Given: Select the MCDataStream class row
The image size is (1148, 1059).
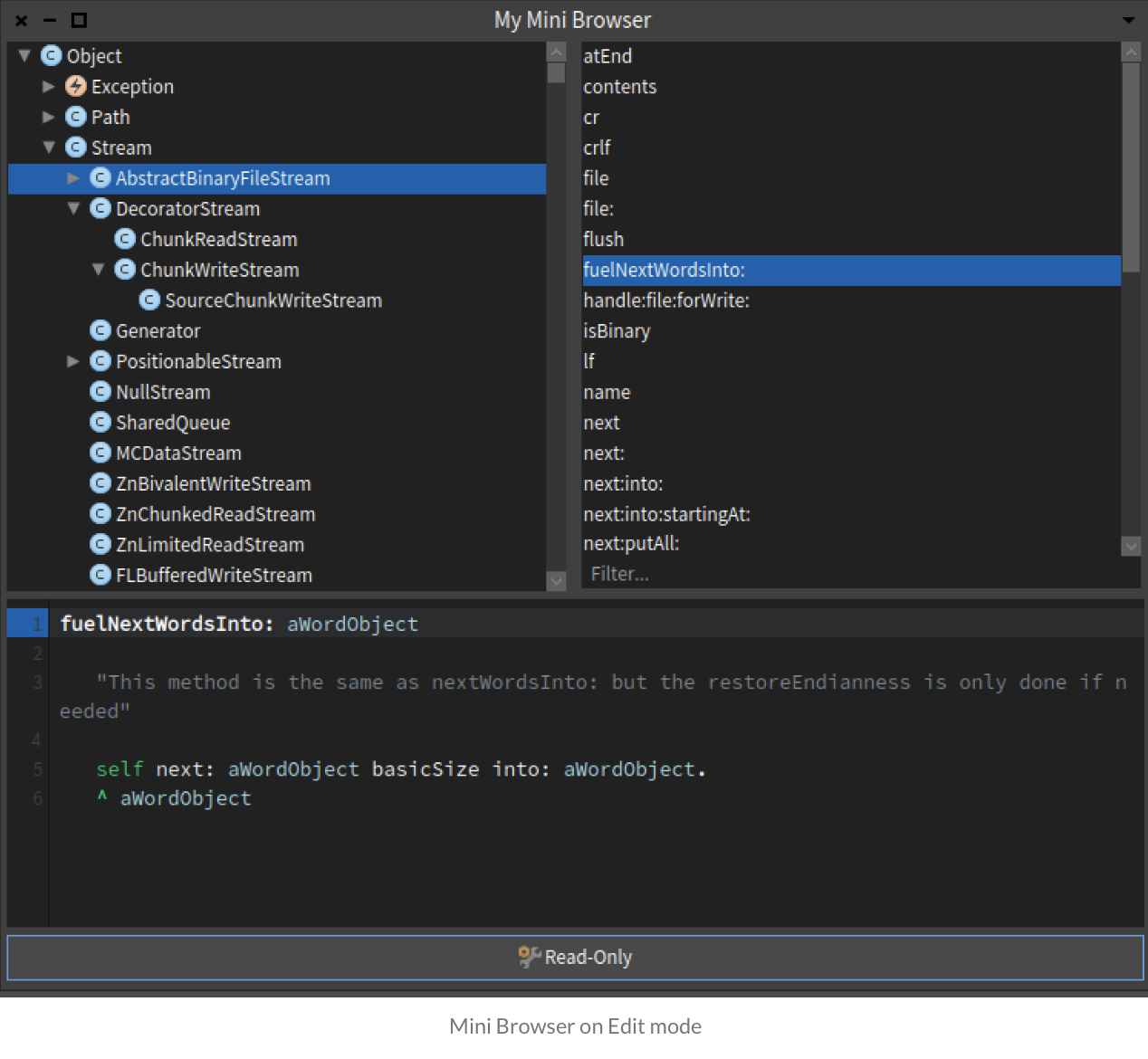Looking at the screenshot, I should point(277,453).
